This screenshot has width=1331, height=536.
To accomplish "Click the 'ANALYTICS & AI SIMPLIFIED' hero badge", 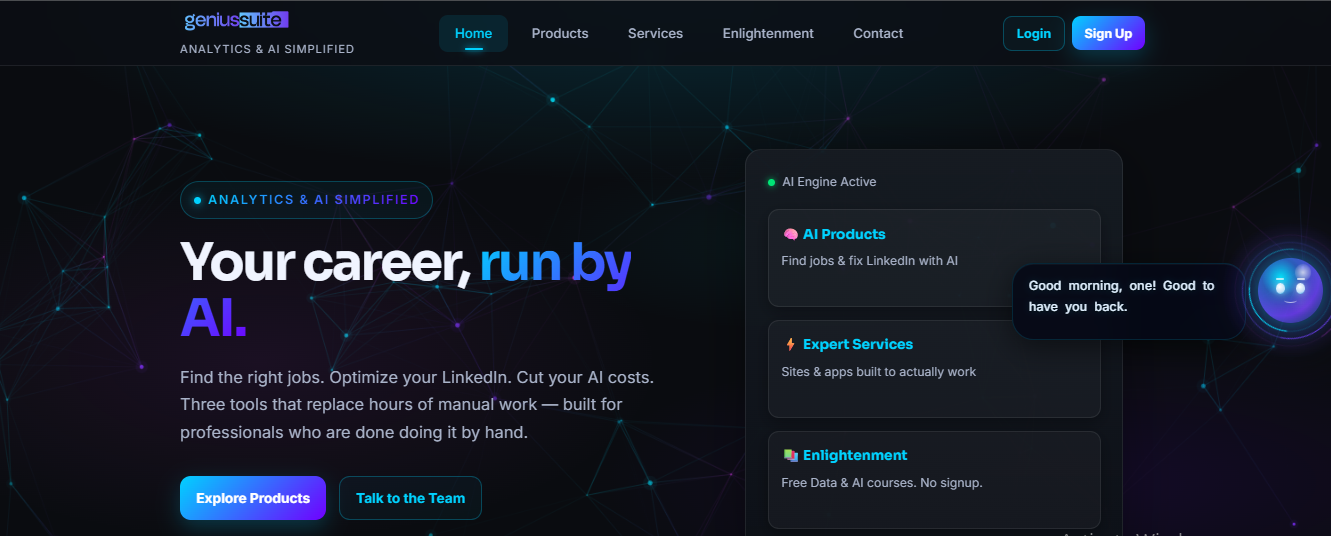I will coord(306,200).
